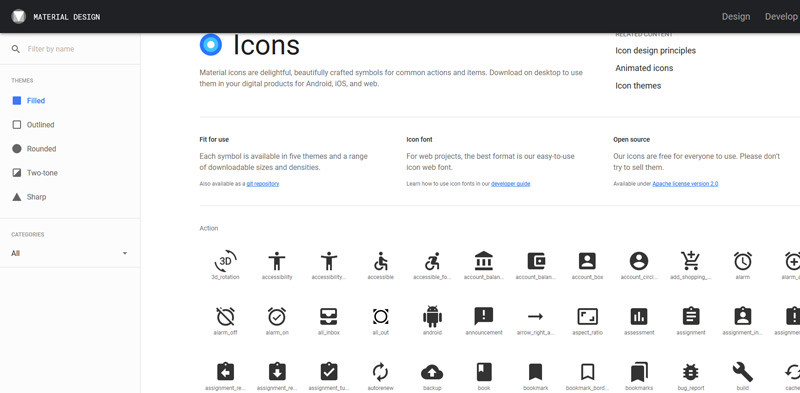The image size is (800, 393).
Task: Select the backup cloud icon
Action: coord(432,372)
